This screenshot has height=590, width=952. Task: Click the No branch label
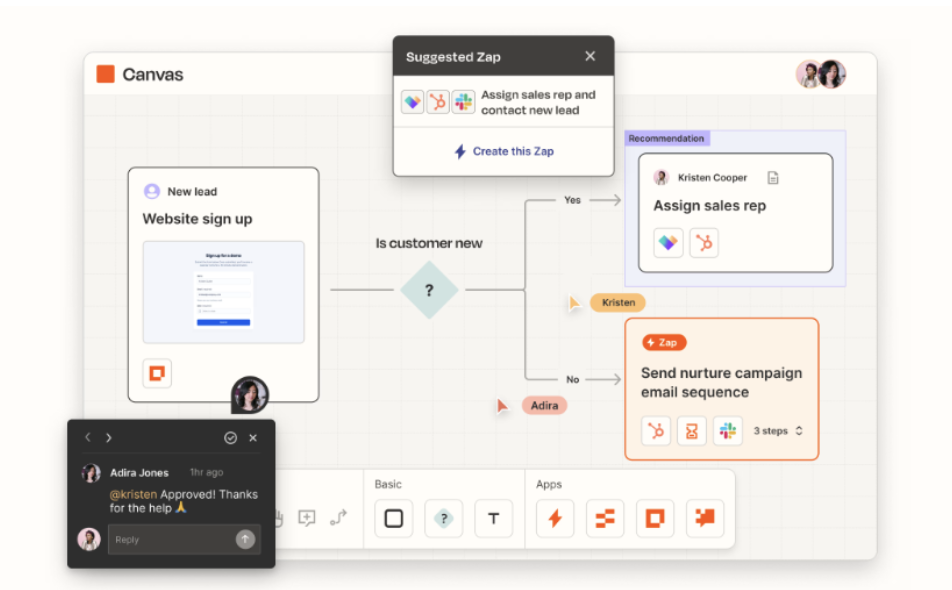point(573,379)
